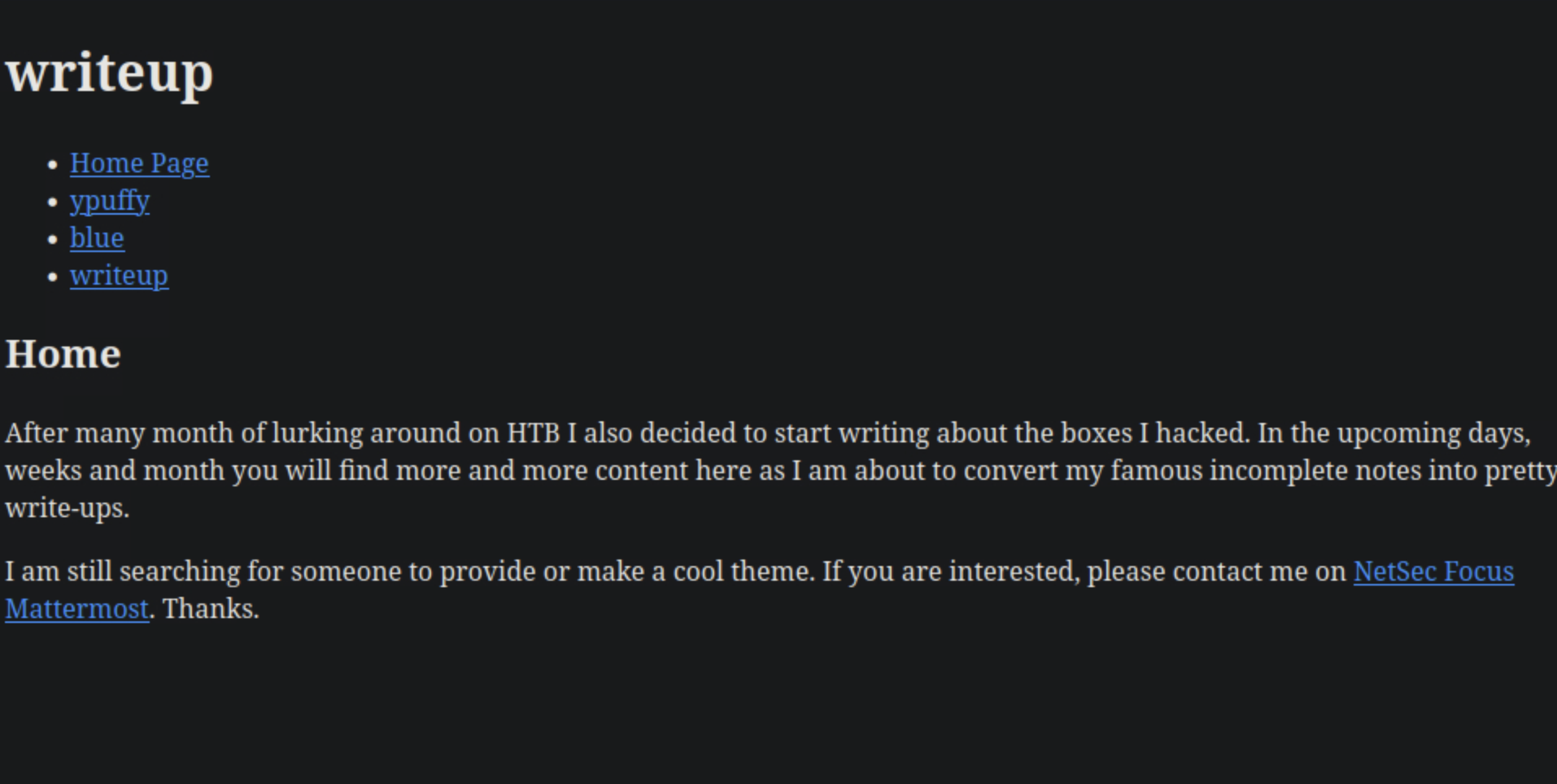Screen dimensions: 1557x784
Task: Click the Home section heading
Action: [63, 355]
